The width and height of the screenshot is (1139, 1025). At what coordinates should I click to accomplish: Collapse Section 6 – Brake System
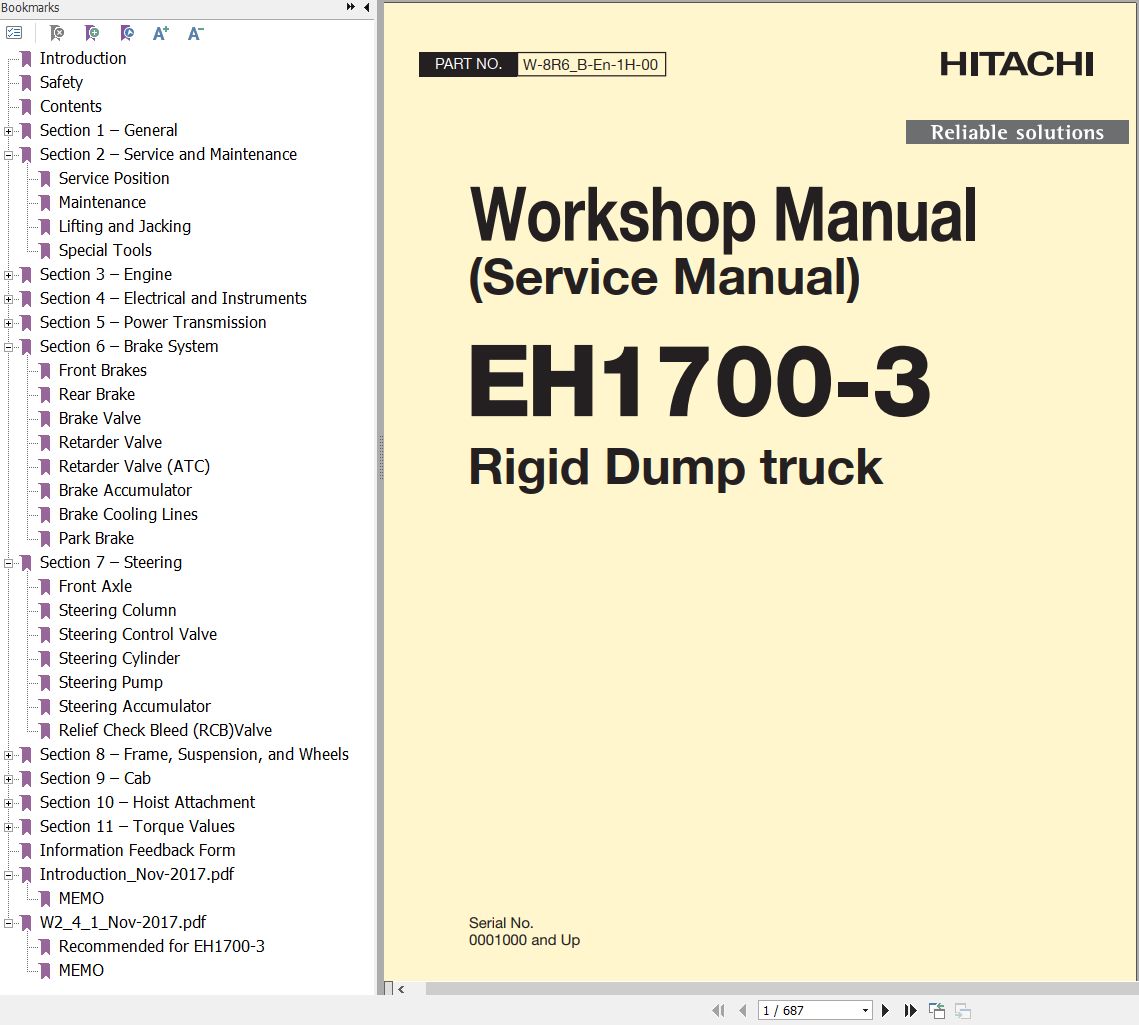9,347
